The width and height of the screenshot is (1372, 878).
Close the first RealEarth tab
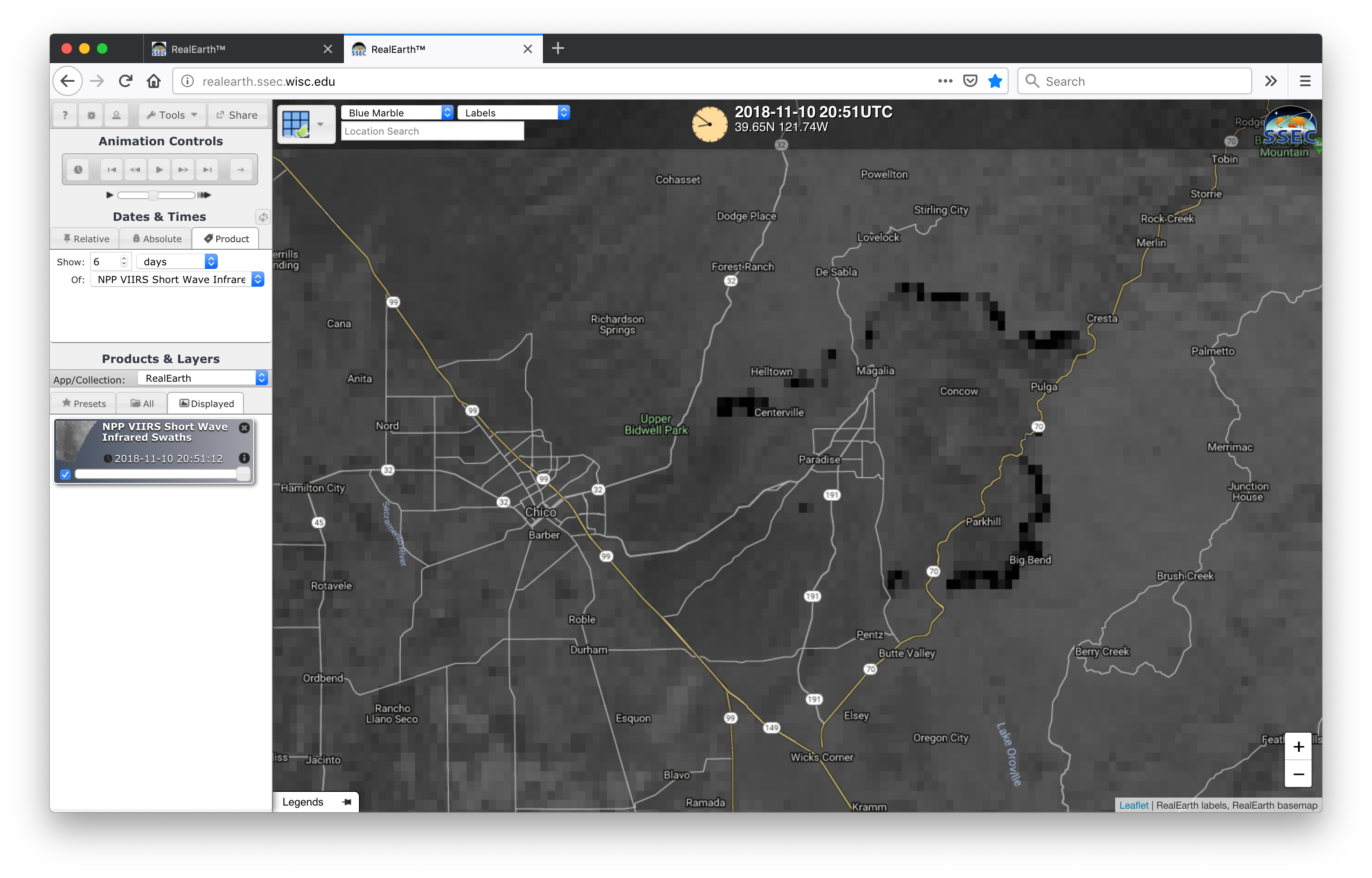tap(328, 49)
